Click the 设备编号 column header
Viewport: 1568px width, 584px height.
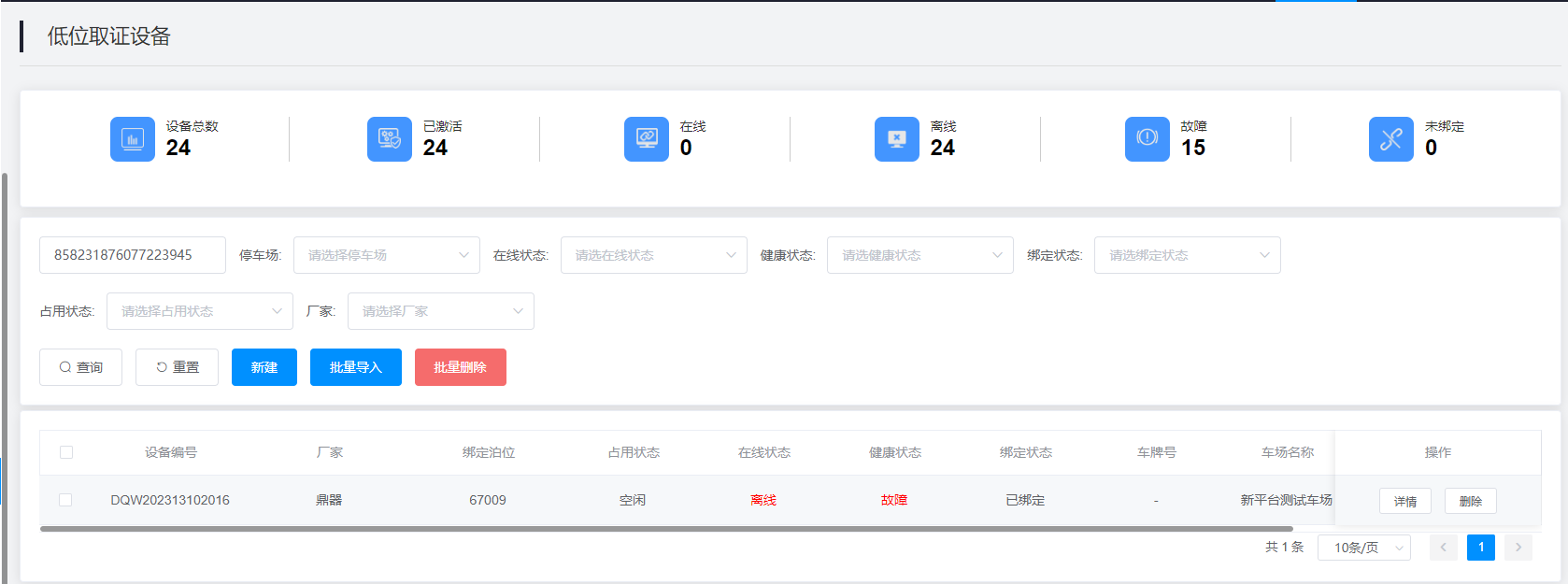(x=171, y=452)
